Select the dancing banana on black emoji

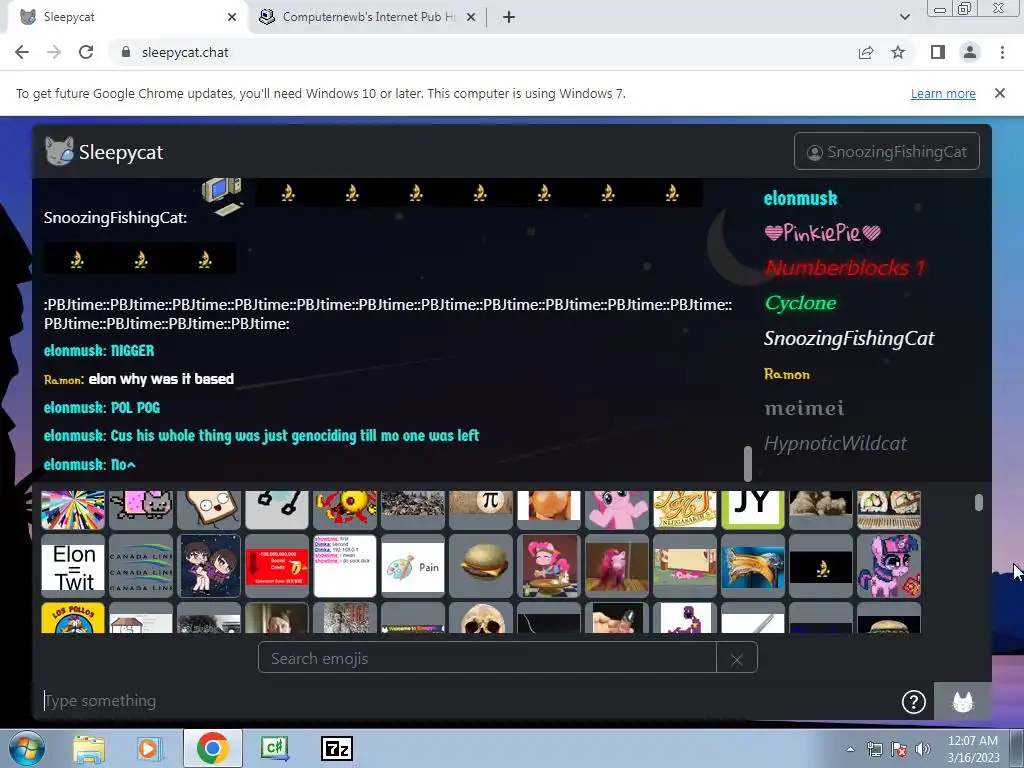(820, 566)
